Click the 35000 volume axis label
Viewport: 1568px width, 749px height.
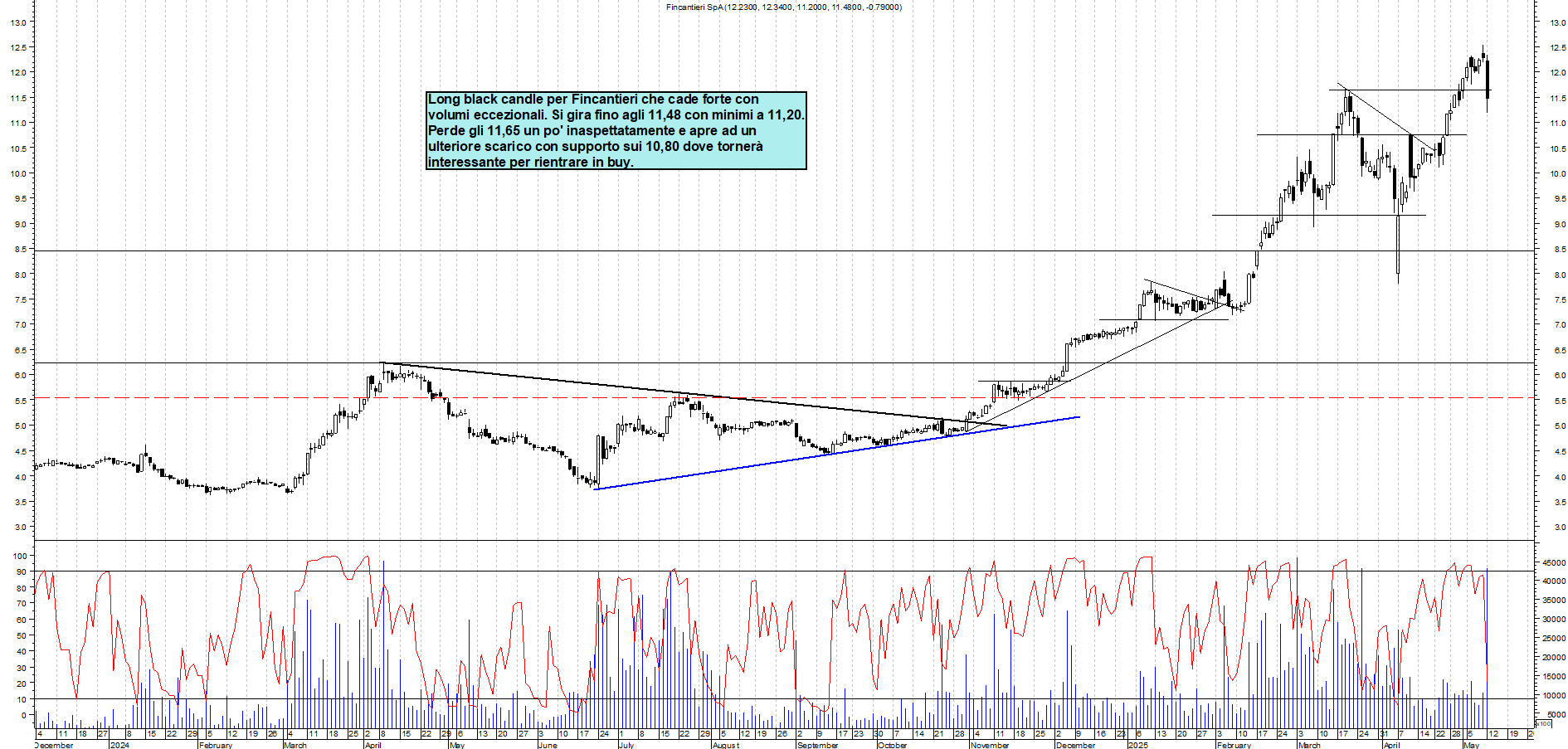point(1554,601)
